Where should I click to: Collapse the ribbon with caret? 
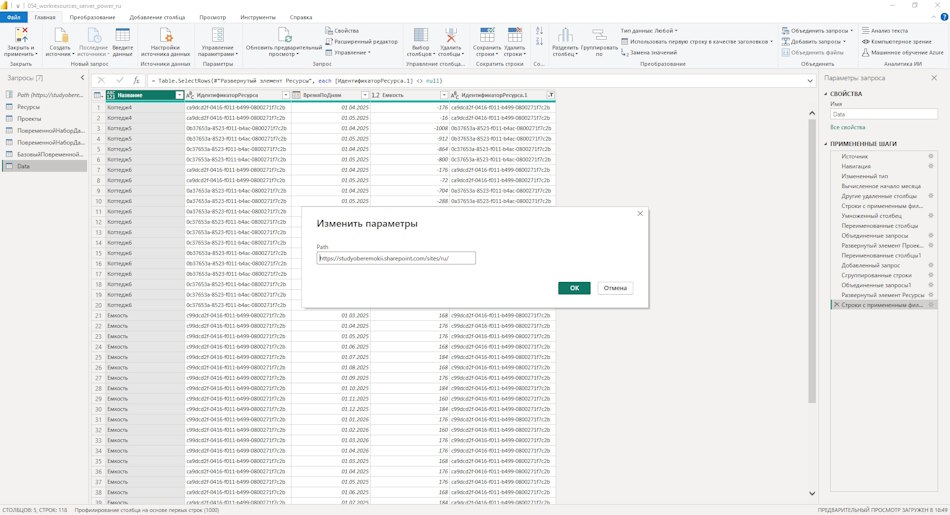[934, 17]
